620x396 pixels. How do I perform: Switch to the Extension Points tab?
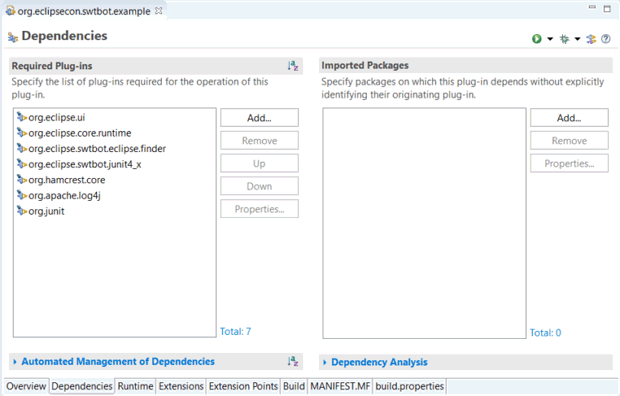(x=243, y=386)
